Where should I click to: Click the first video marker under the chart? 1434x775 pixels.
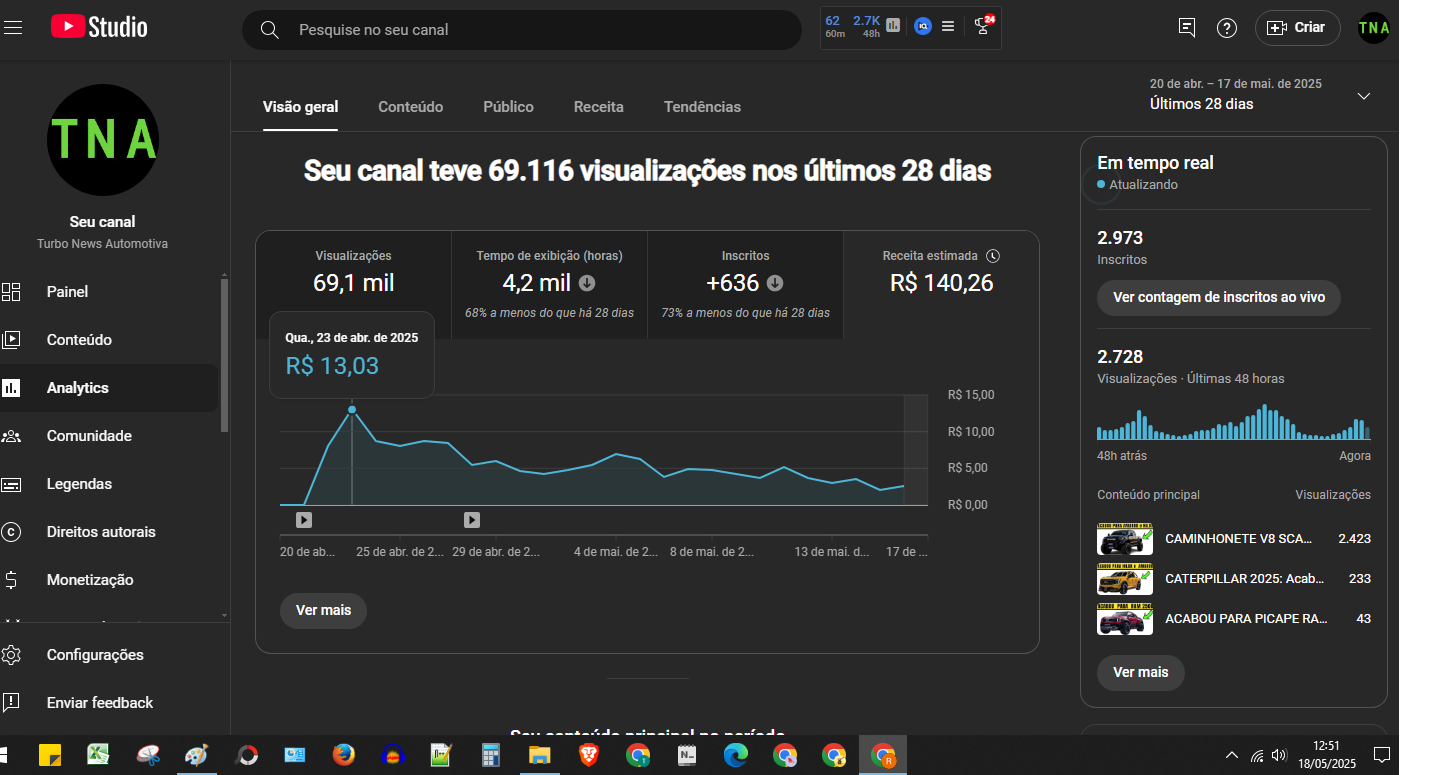coord(304,520)
